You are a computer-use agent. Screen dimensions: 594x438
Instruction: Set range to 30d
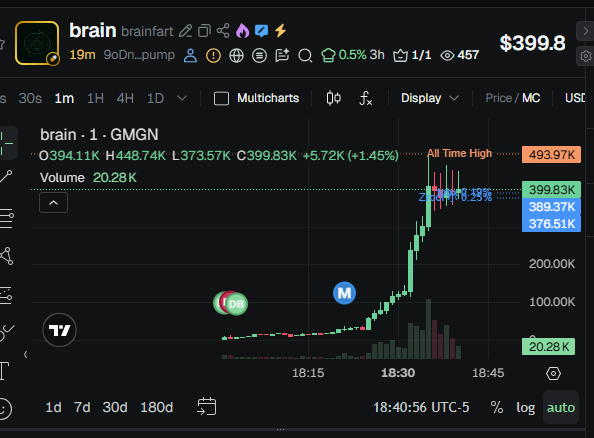coord(115,407)
